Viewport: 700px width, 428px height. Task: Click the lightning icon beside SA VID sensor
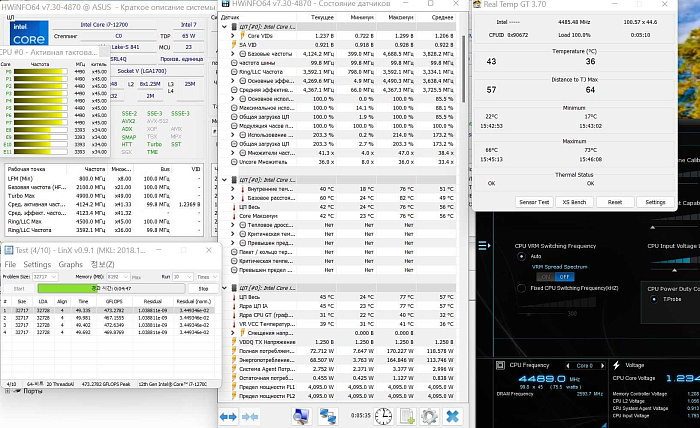(234, 45)
